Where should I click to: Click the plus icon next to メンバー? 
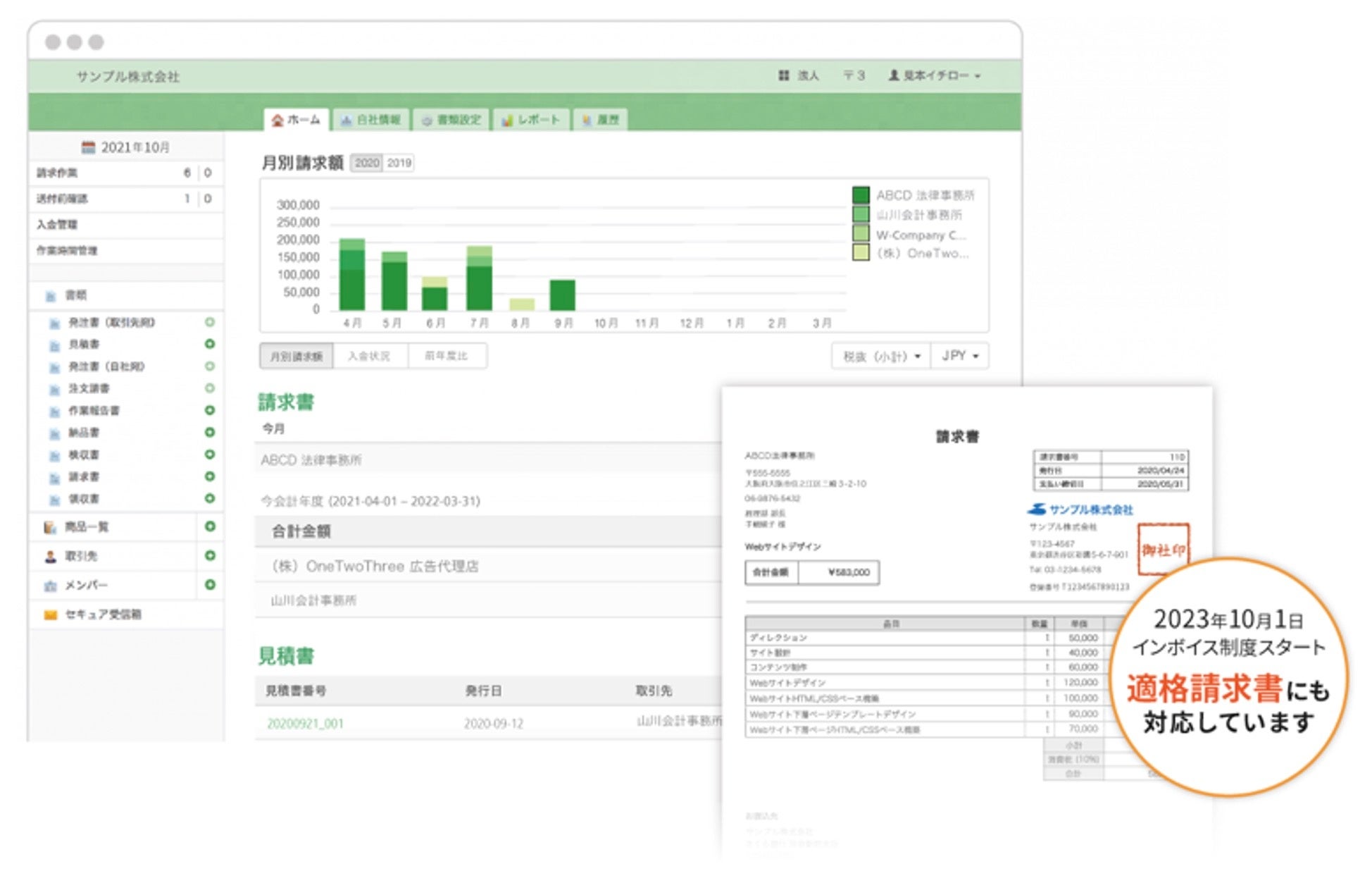tap(210, 585)
